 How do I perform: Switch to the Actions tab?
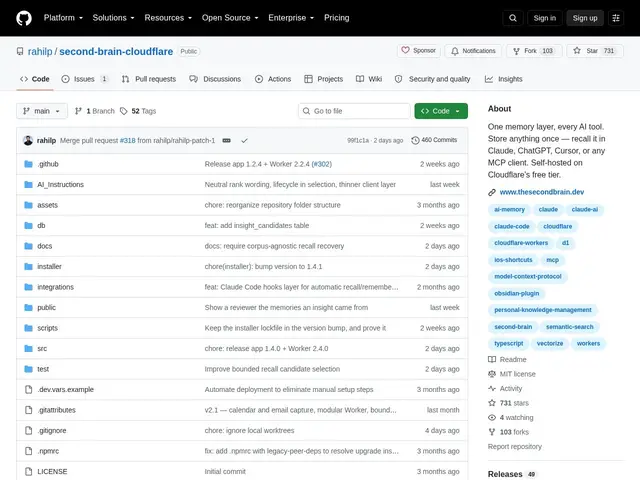273,79
